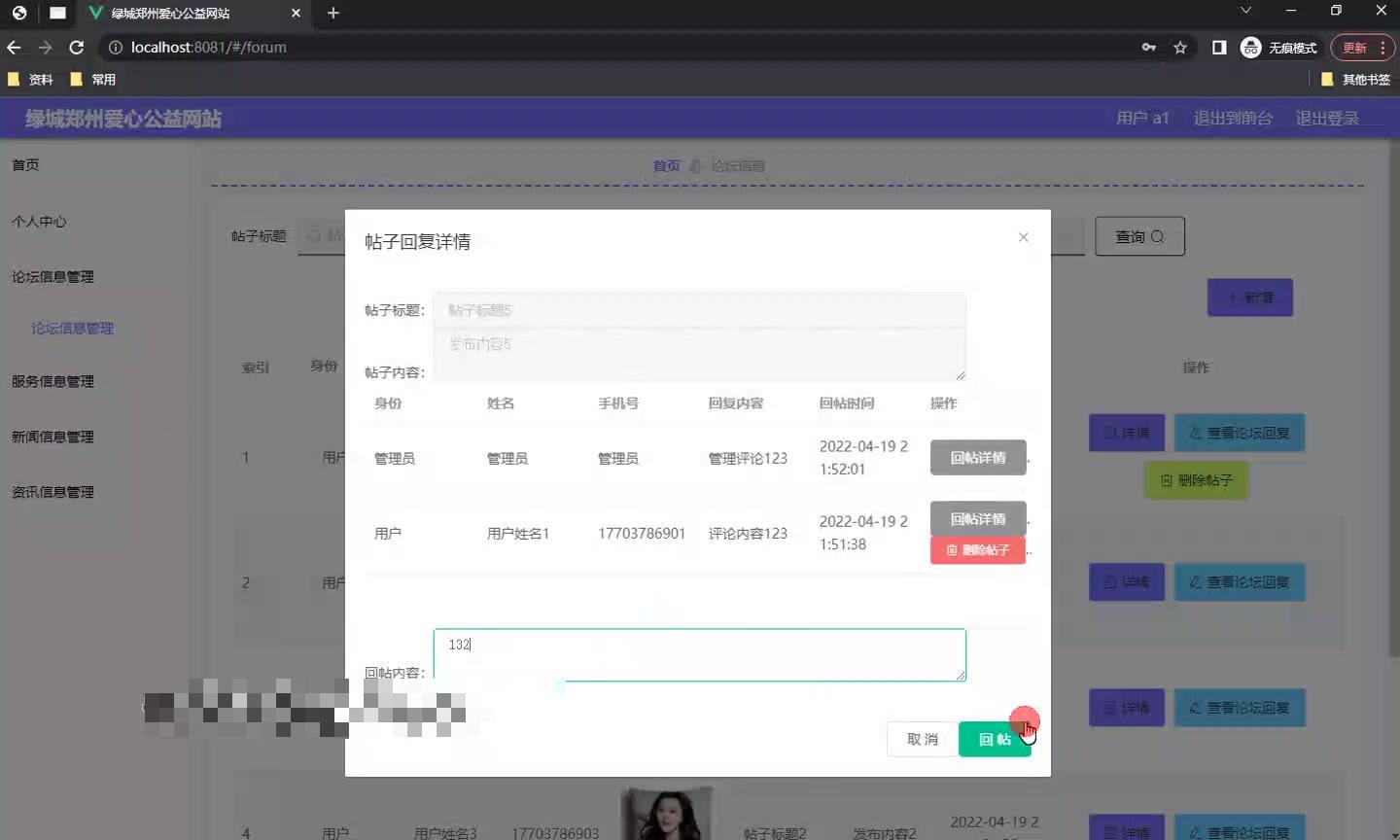Click the browser forward arrow

(x=45, y=47)
